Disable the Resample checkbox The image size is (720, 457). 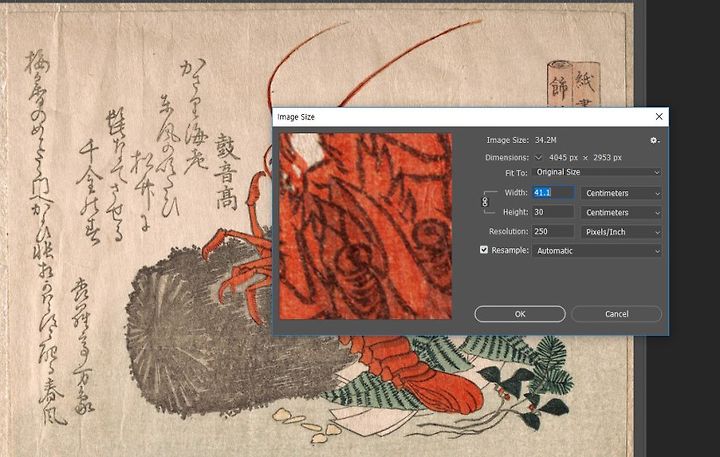[484, 249]
